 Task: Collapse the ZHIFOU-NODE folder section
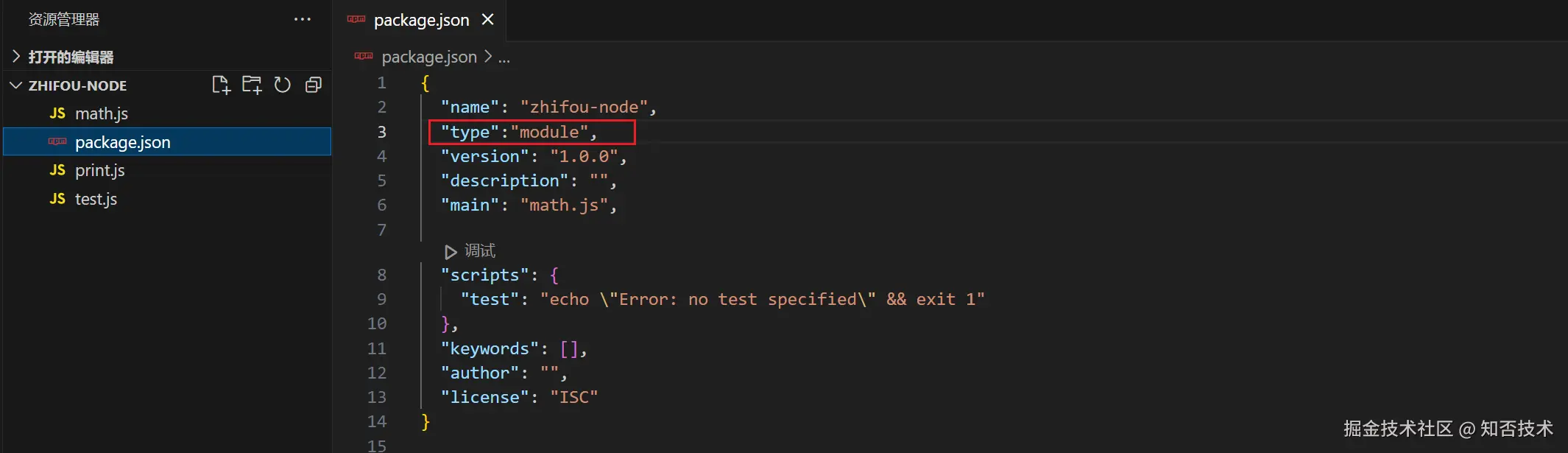[x=16, y=85]
